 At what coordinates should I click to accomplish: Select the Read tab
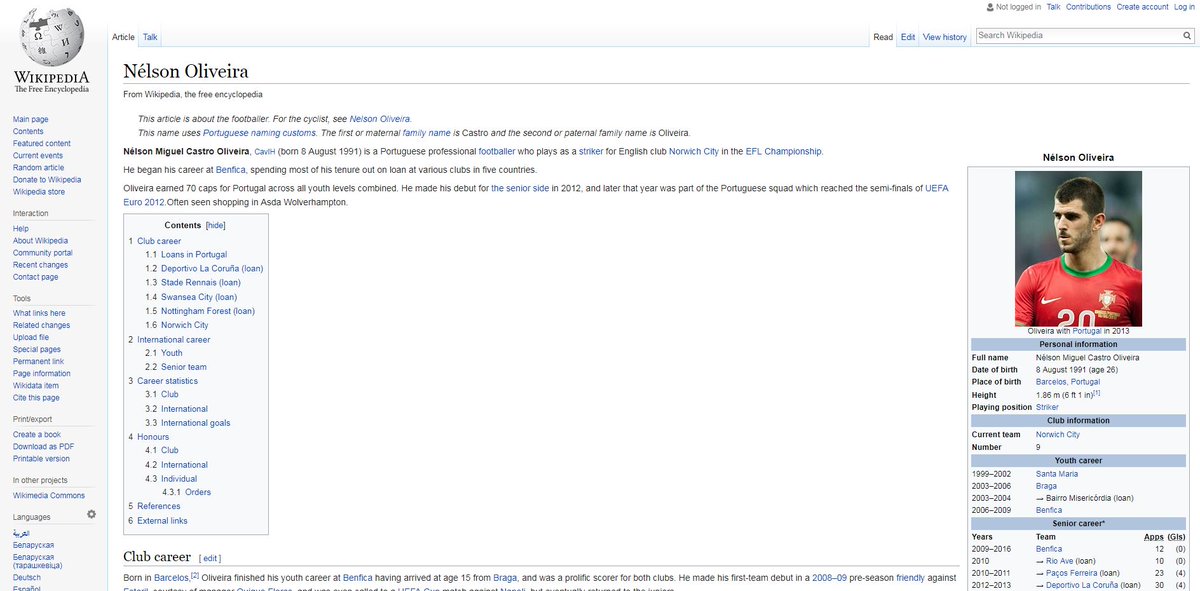[x=883, y=37]
